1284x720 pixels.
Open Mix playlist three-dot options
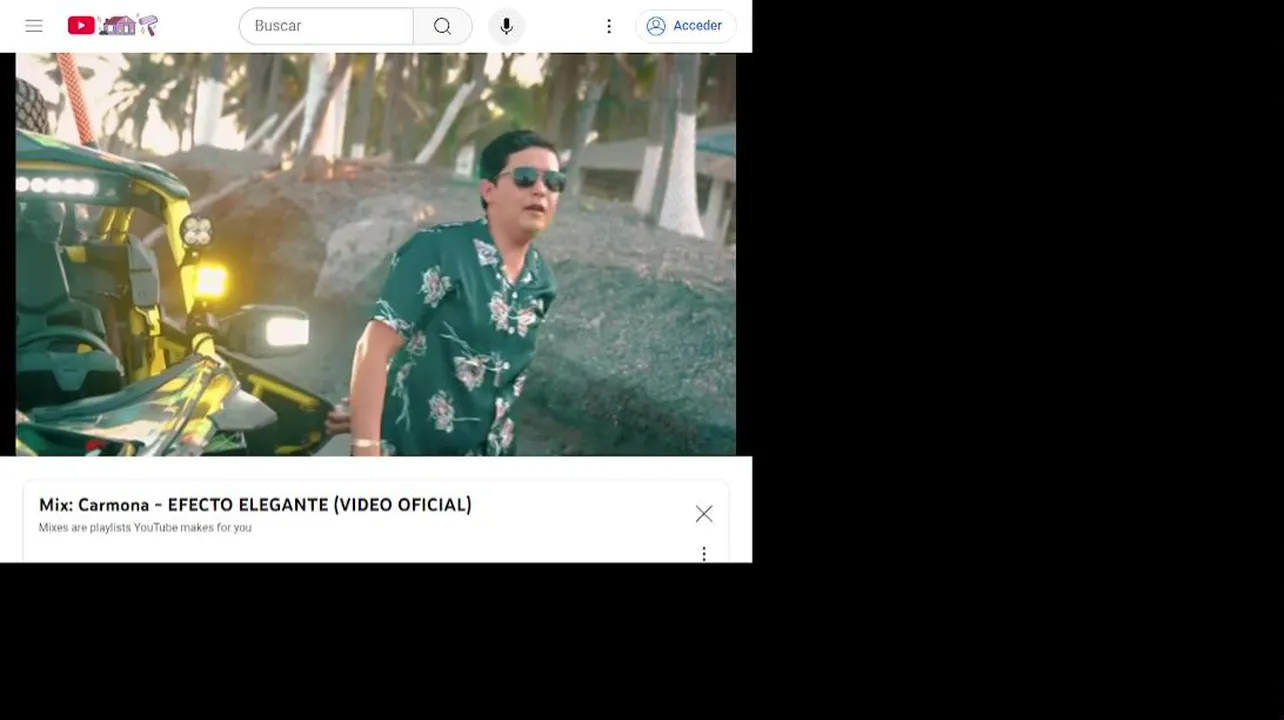coord(704,553)
